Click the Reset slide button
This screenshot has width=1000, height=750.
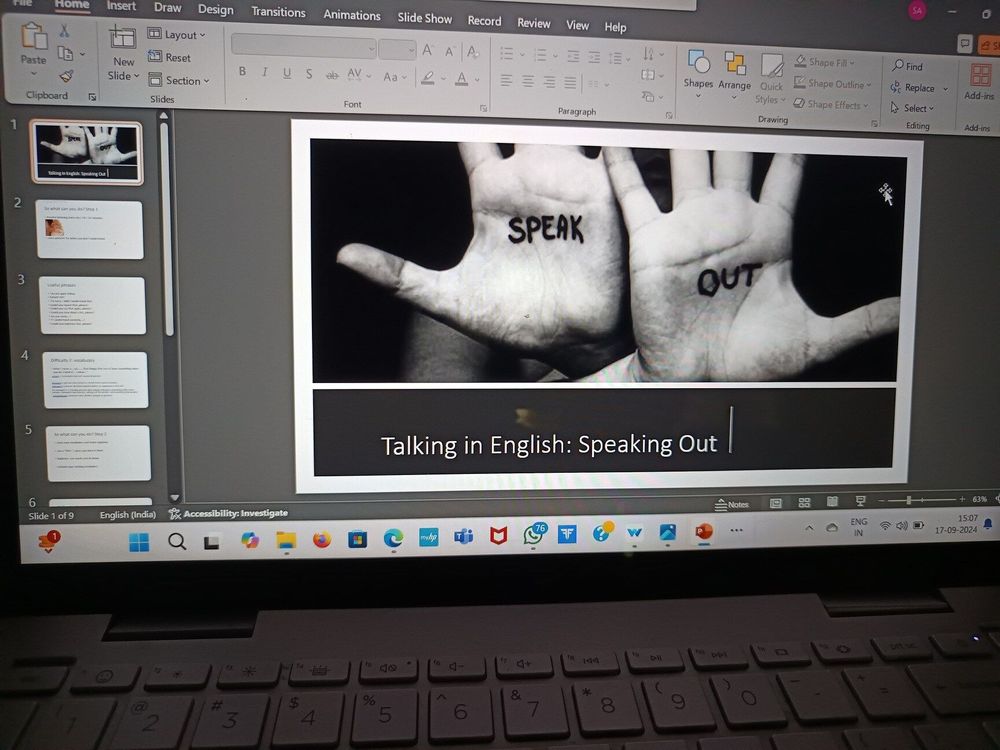(170, 57)
